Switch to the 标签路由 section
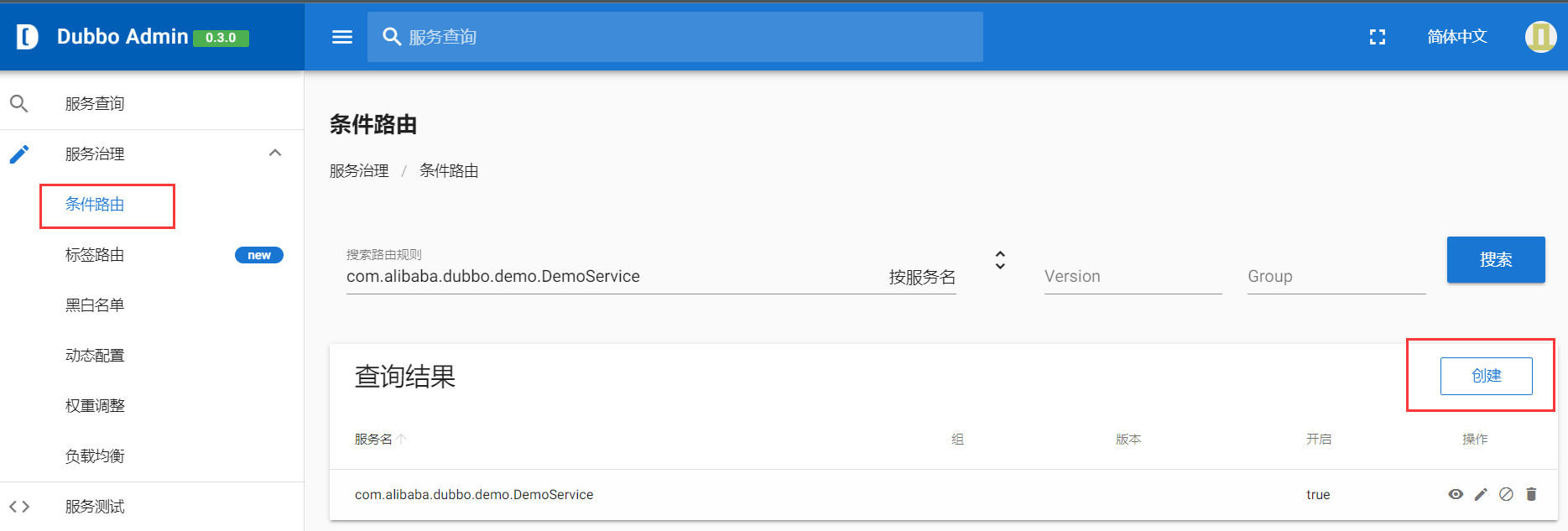This screenshot has height=531, width=1568. tap(93, 254)
